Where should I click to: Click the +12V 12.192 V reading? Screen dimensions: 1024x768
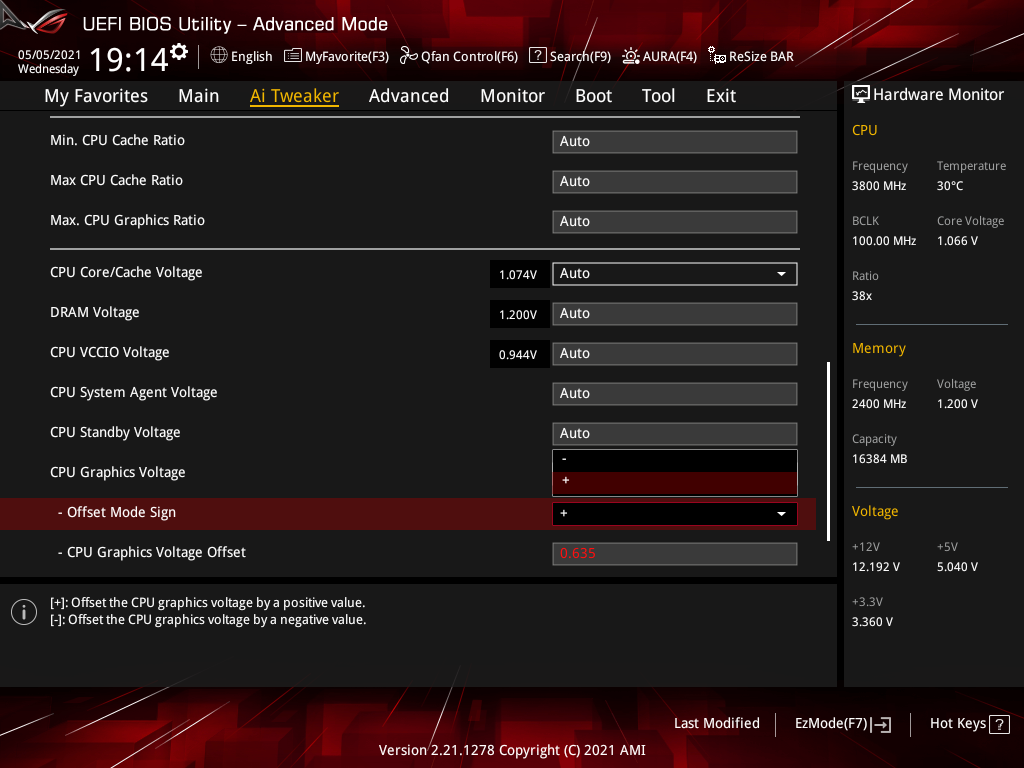point(875,567)
